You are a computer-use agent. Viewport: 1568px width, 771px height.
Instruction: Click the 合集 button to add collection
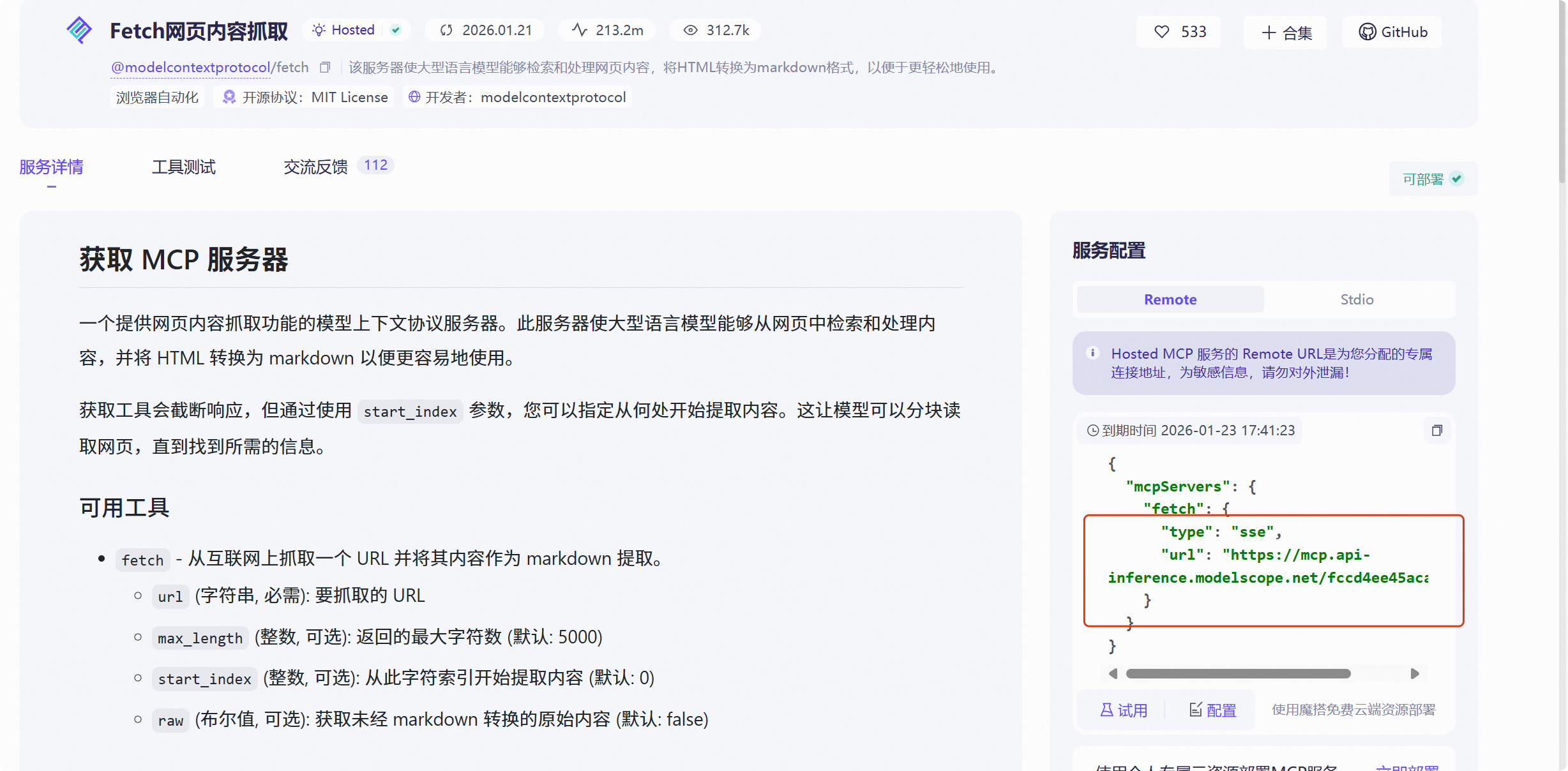[x=1285, y=32]
